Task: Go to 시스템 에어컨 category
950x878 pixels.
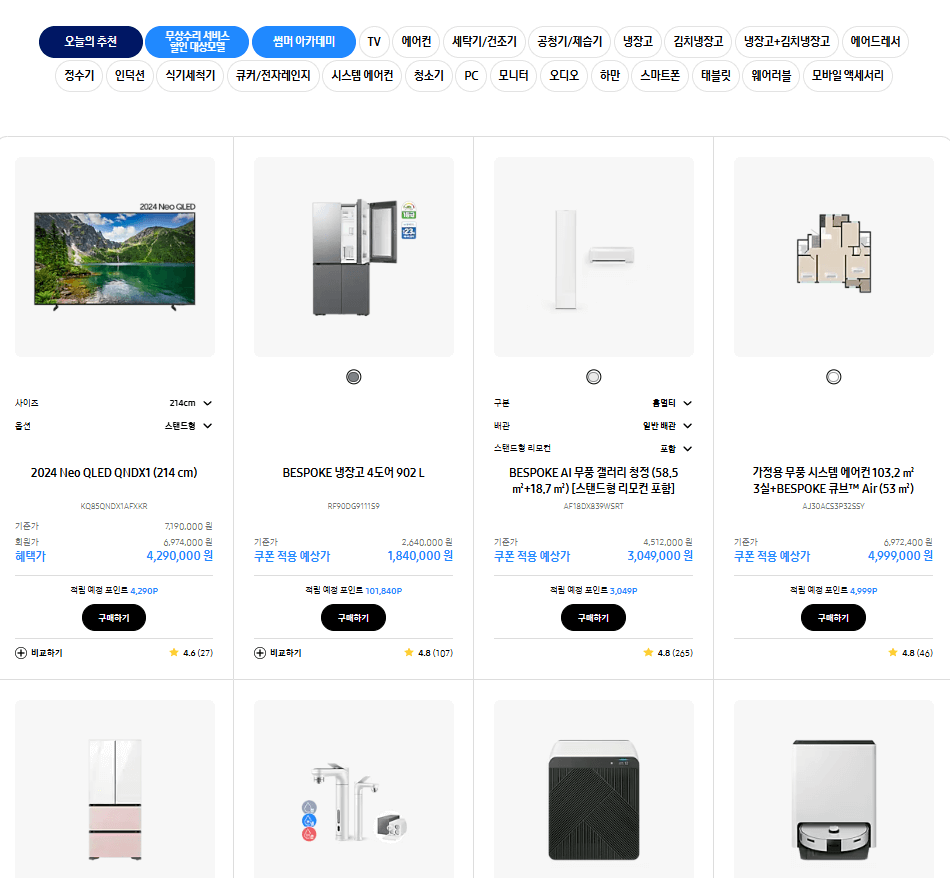Action: 362,76
